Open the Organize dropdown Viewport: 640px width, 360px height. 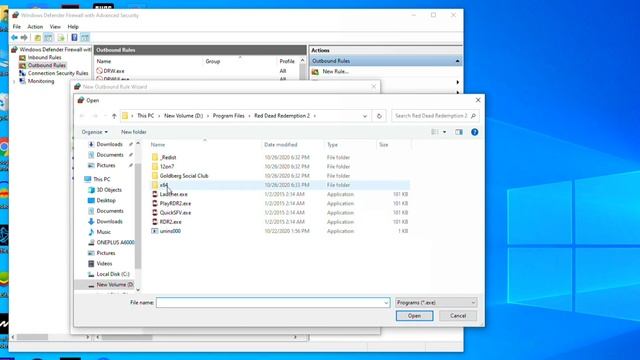pyautogui.click(x=95, y=132)
